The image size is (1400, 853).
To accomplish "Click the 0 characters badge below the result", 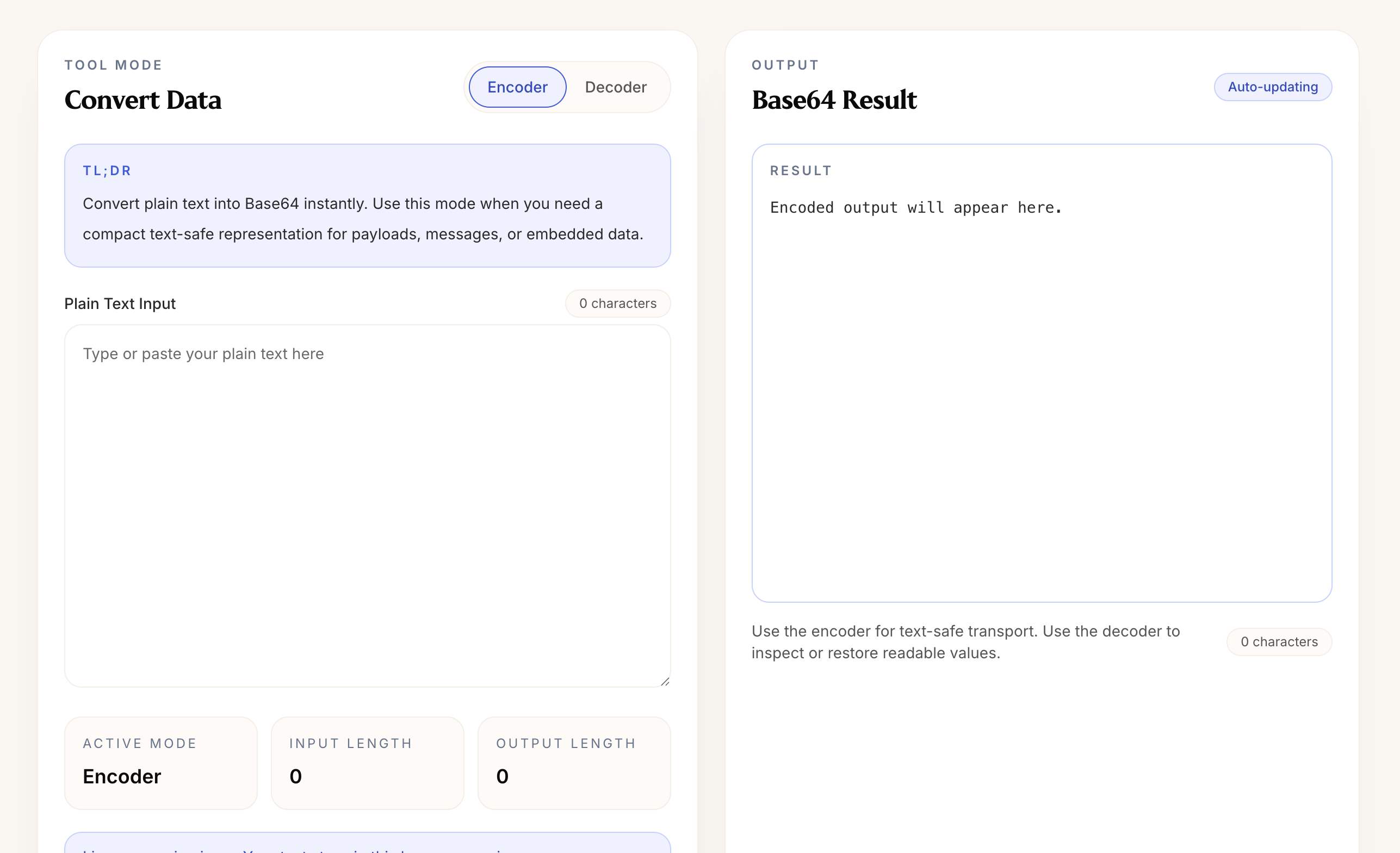I will [x=1279, y=641].
